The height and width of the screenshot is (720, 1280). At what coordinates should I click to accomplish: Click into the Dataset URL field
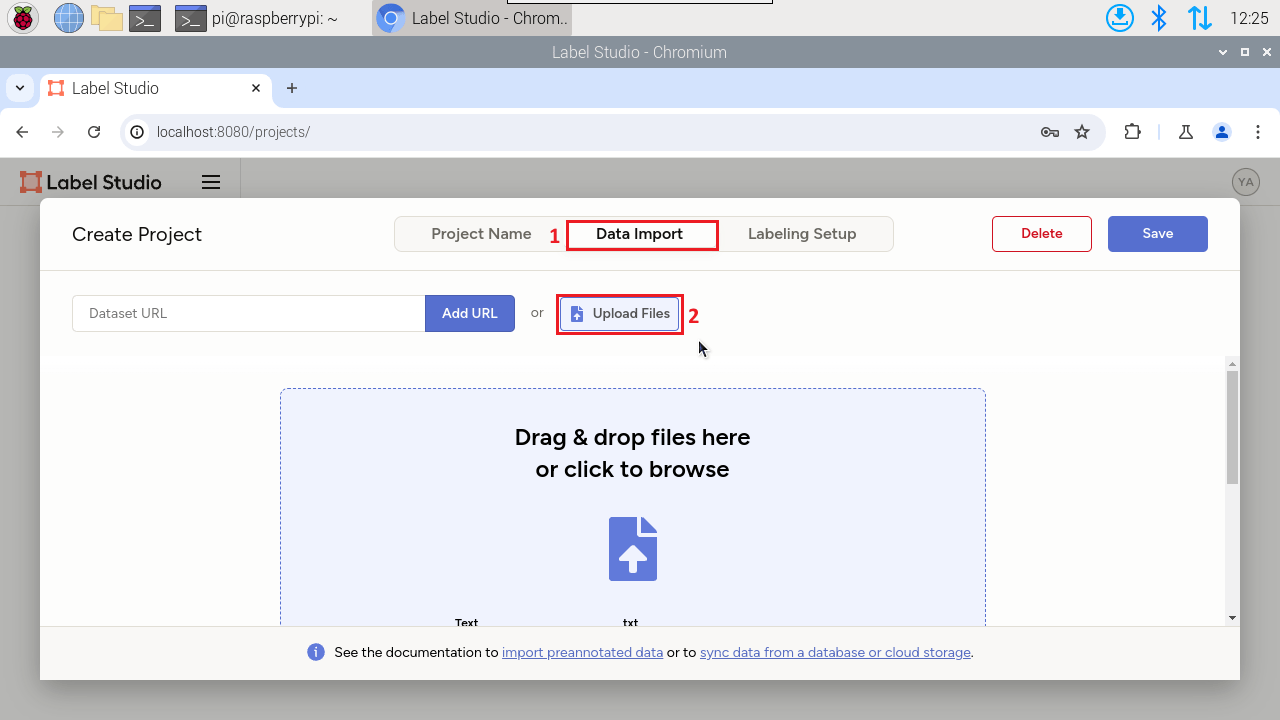point(249,313)
